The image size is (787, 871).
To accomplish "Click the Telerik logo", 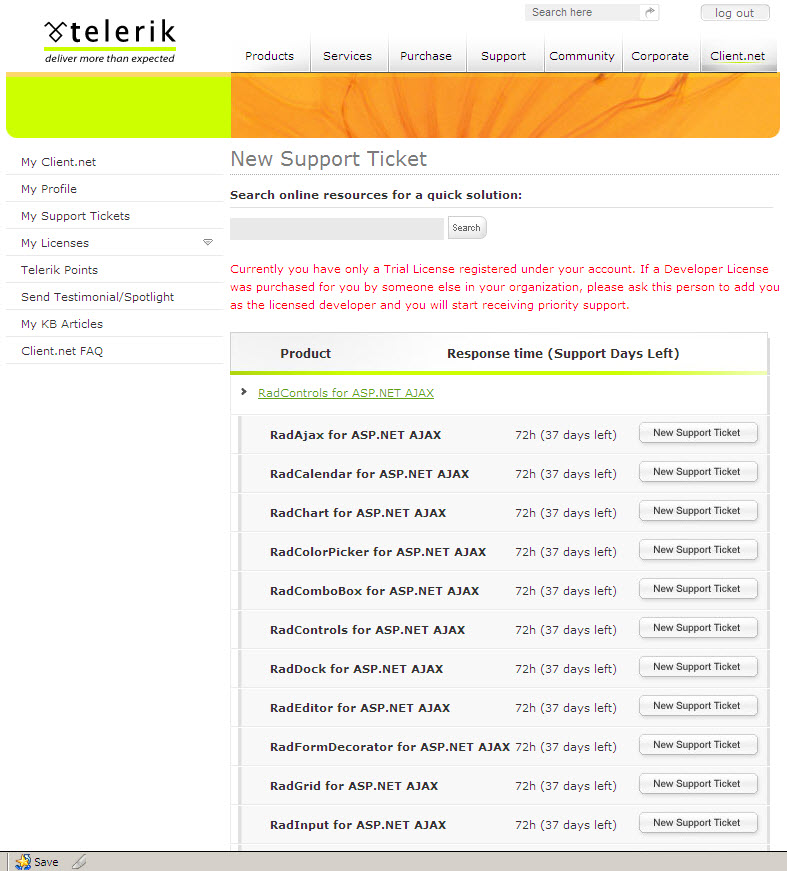I will coord(109,42).
